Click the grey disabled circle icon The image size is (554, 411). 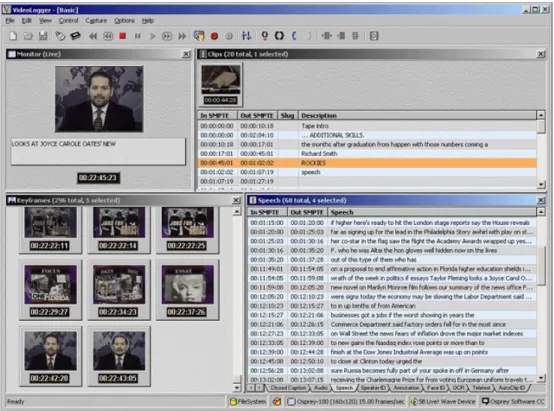tap(229, 36)
